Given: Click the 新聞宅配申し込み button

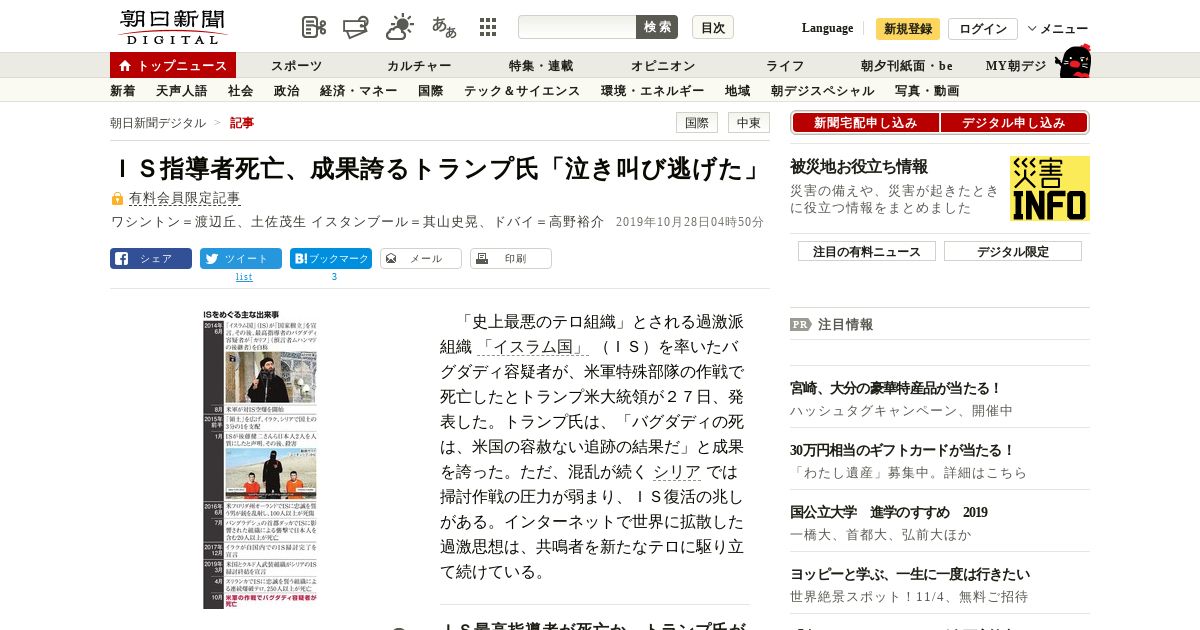Looking at the screenshot, I should tap(865, 123).
